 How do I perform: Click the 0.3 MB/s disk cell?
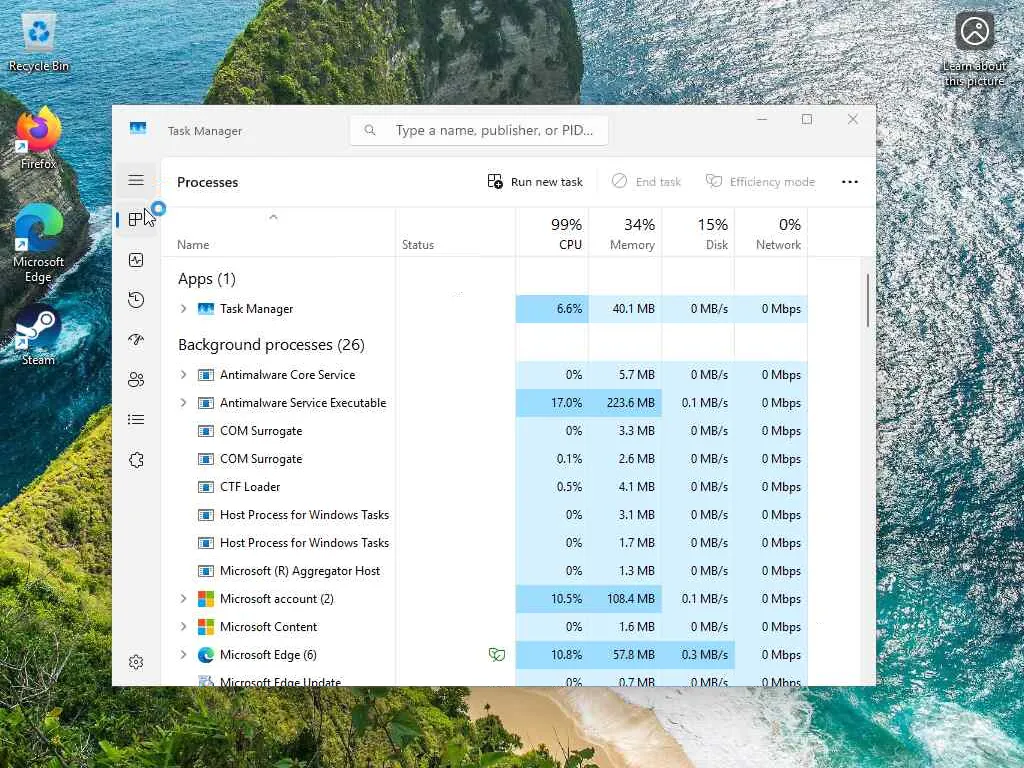pyautogui.click(x=698, y=654)
